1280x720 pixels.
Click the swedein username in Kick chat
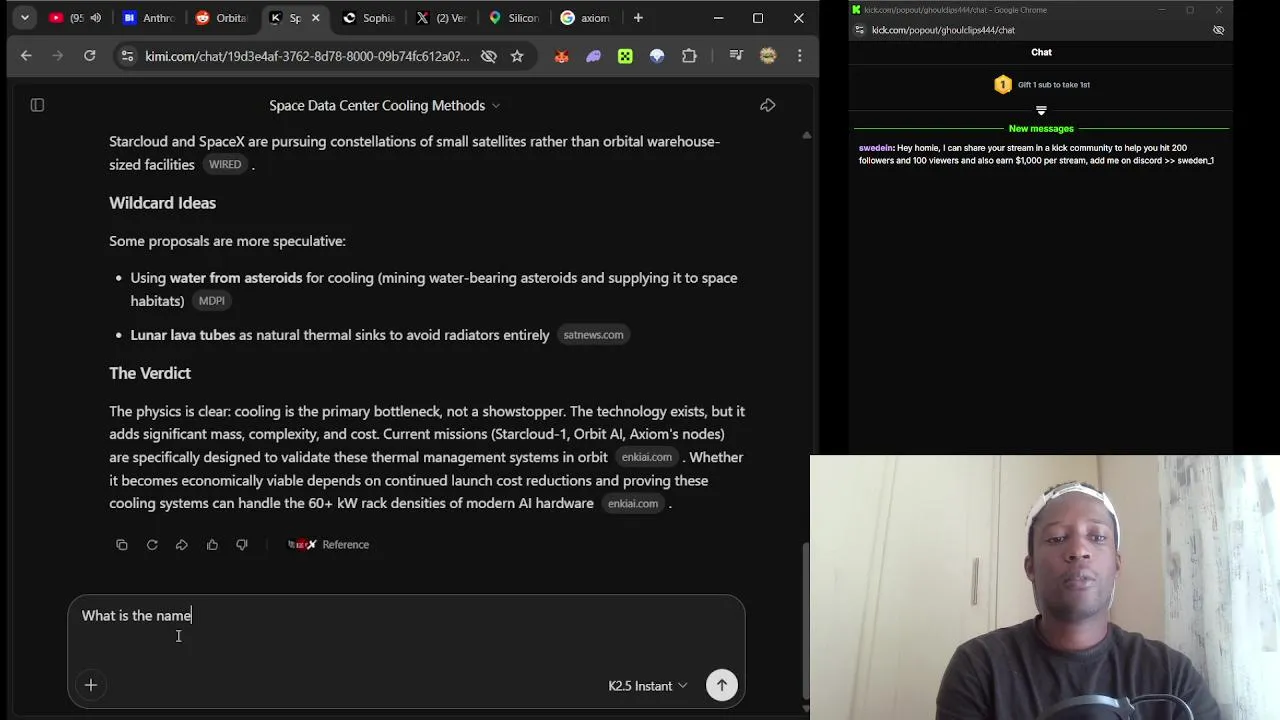click(875, 148)
